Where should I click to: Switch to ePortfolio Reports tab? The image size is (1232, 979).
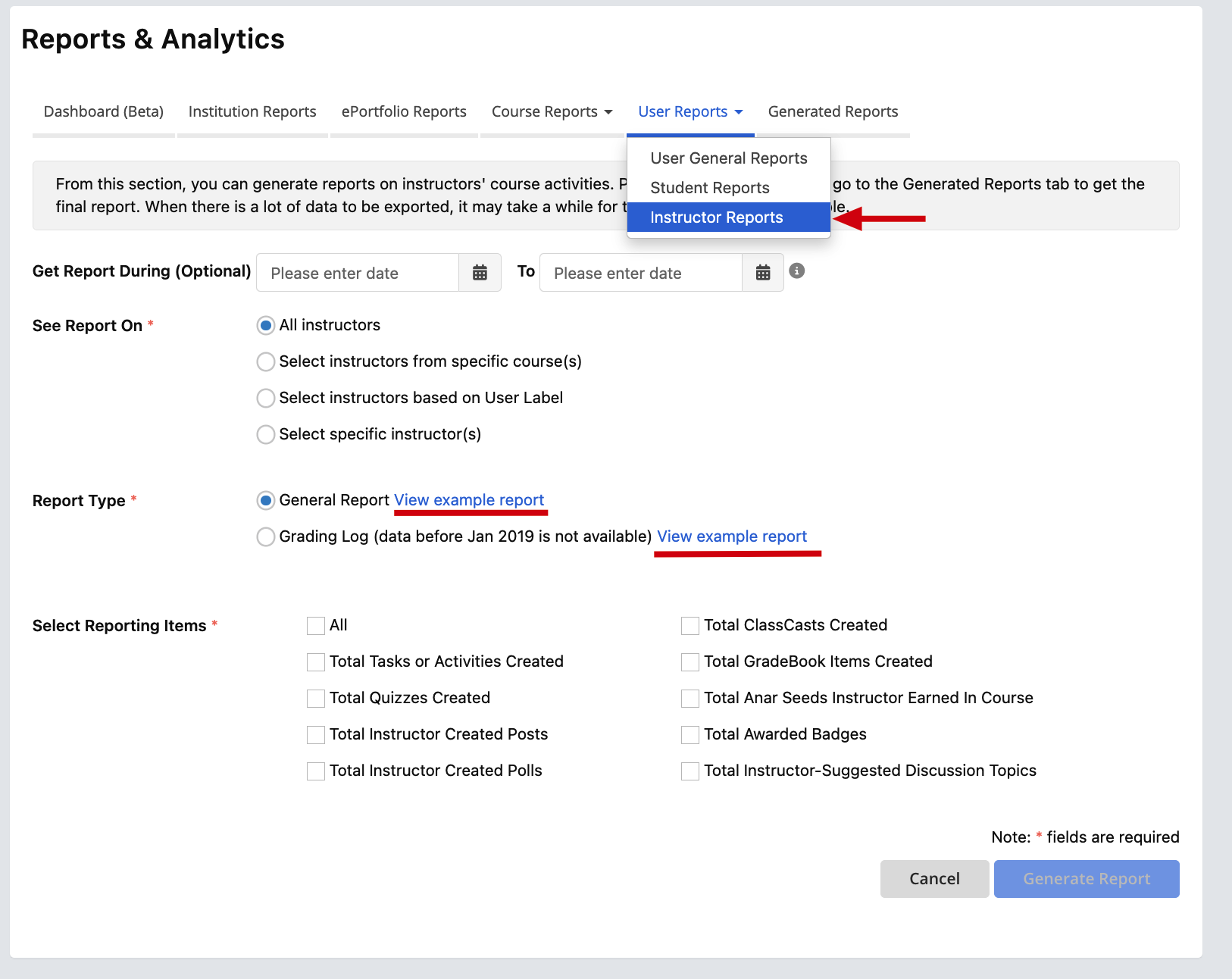point(404,112)
